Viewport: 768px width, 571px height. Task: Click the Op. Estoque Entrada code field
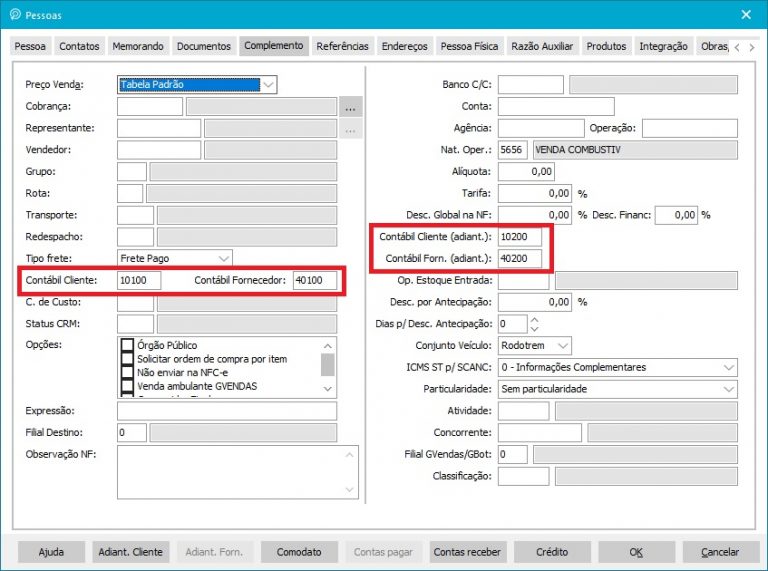pos(524,281)
